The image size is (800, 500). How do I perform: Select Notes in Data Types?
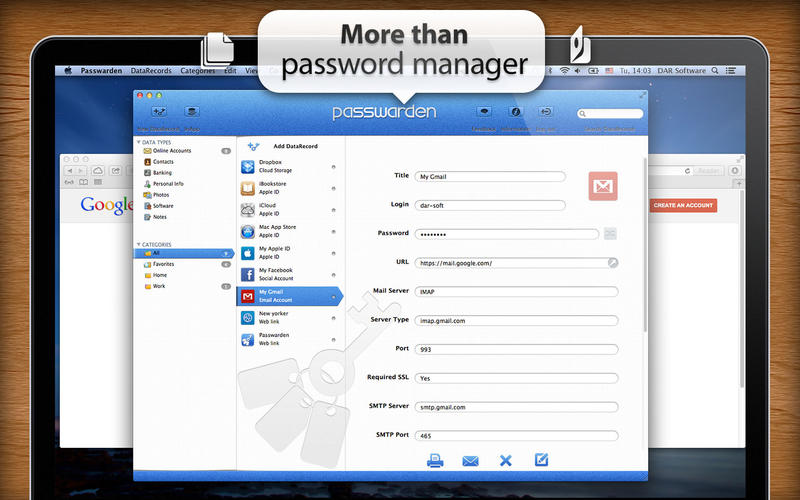(184, 217)
